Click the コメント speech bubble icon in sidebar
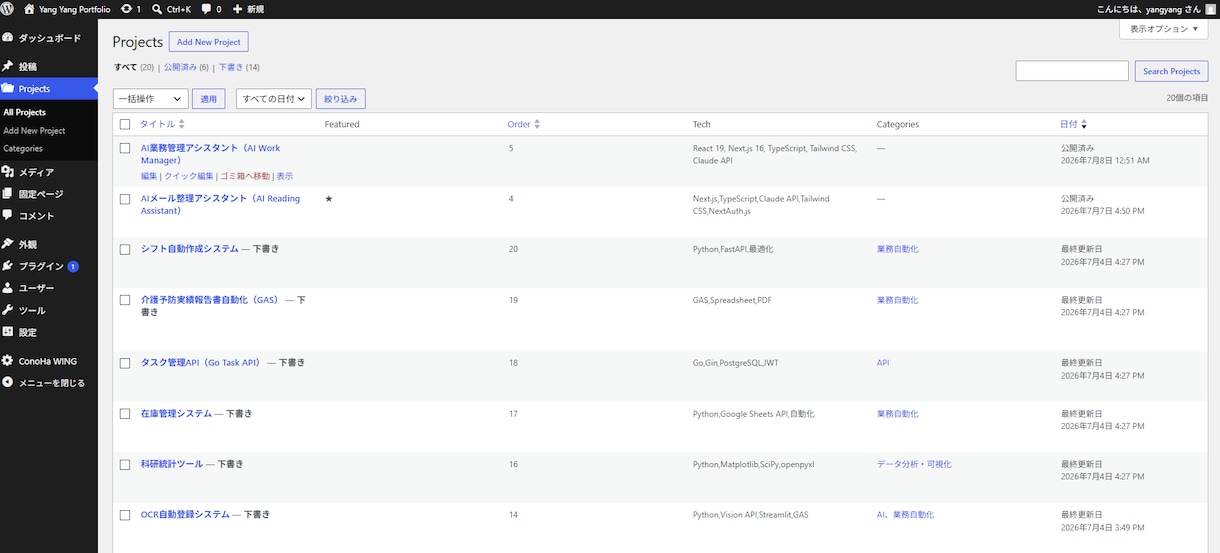The height and width of the screenshot is (553, 1220). point(8,215)
